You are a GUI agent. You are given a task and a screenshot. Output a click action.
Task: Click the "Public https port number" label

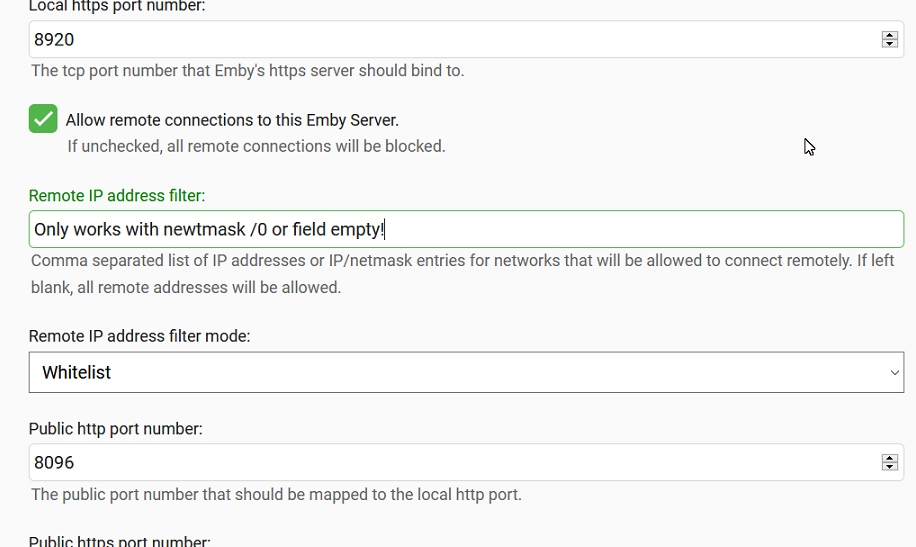[x=119, y=541]
